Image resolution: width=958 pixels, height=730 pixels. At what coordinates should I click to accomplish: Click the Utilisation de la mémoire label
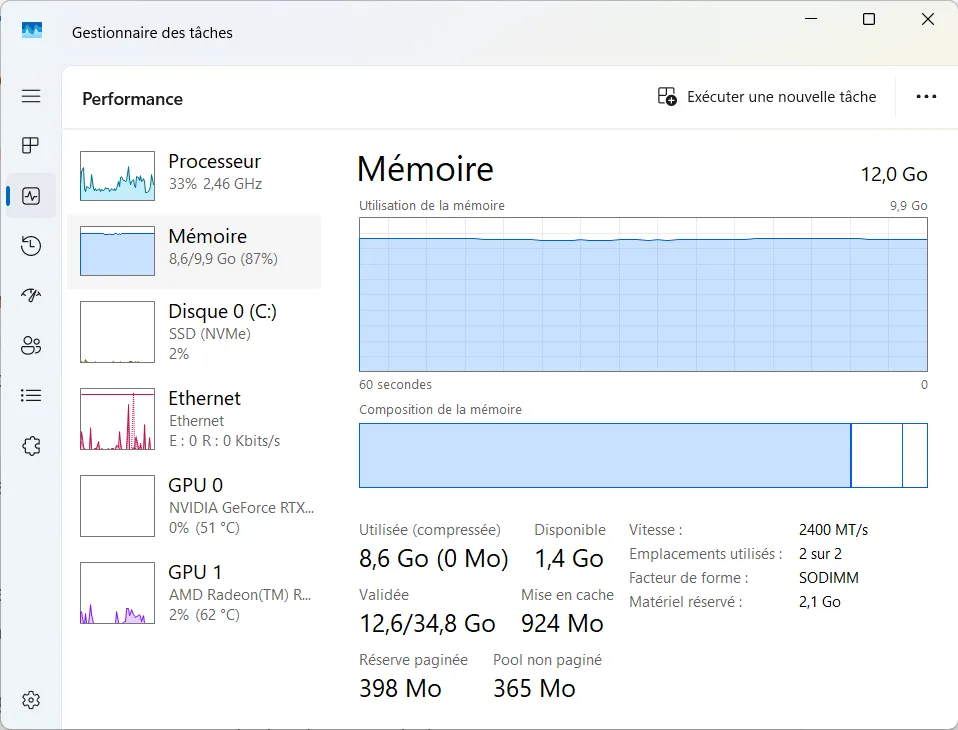tap(432, 206)
